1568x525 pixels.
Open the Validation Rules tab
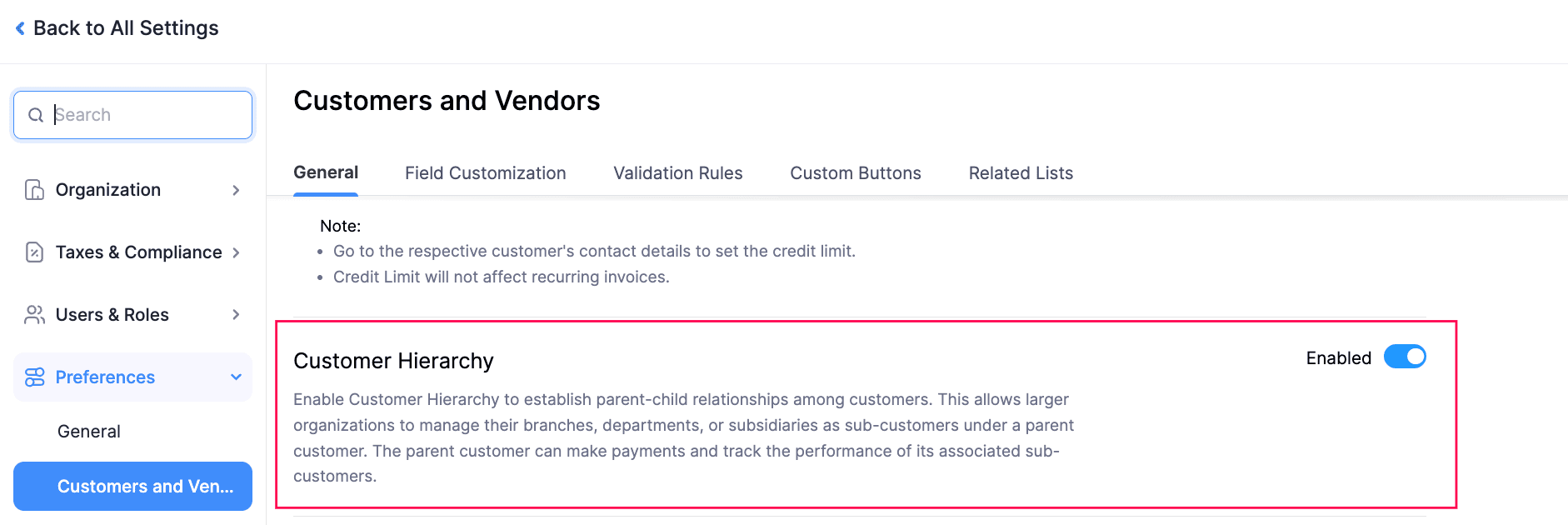[x=677, y=172]
